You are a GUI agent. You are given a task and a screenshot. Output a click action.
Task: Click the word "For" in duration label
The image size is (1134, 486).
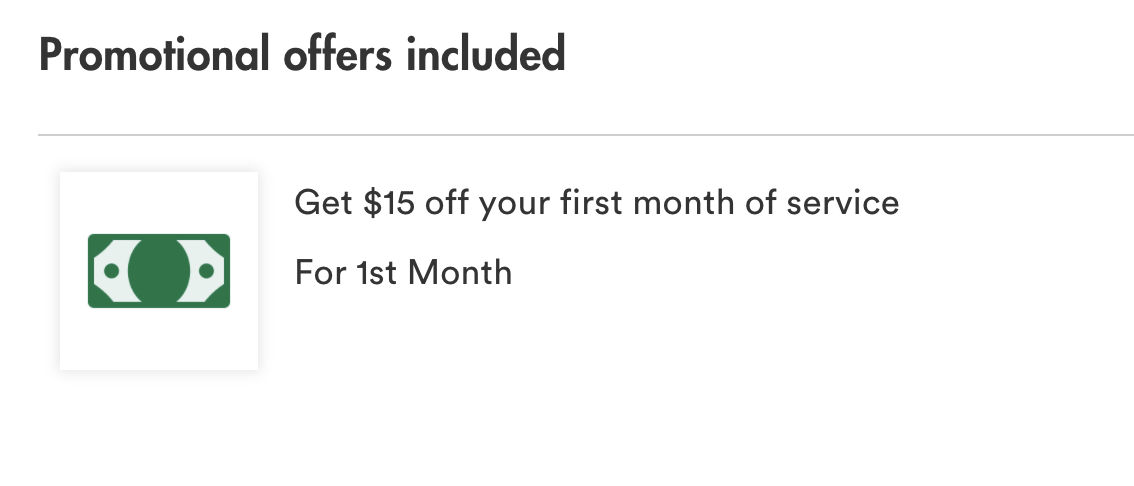[x=320, y=272]
